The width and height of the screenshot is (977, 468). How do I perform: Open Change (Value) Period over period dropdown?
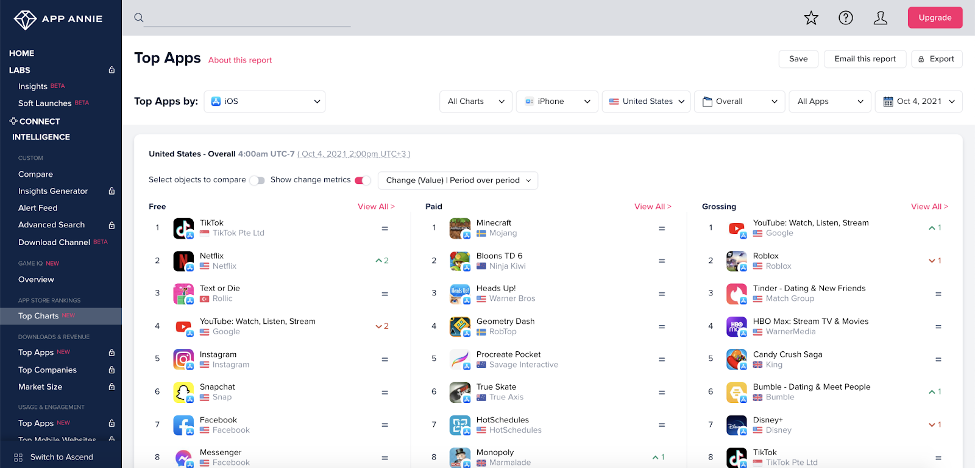point(458,181)
